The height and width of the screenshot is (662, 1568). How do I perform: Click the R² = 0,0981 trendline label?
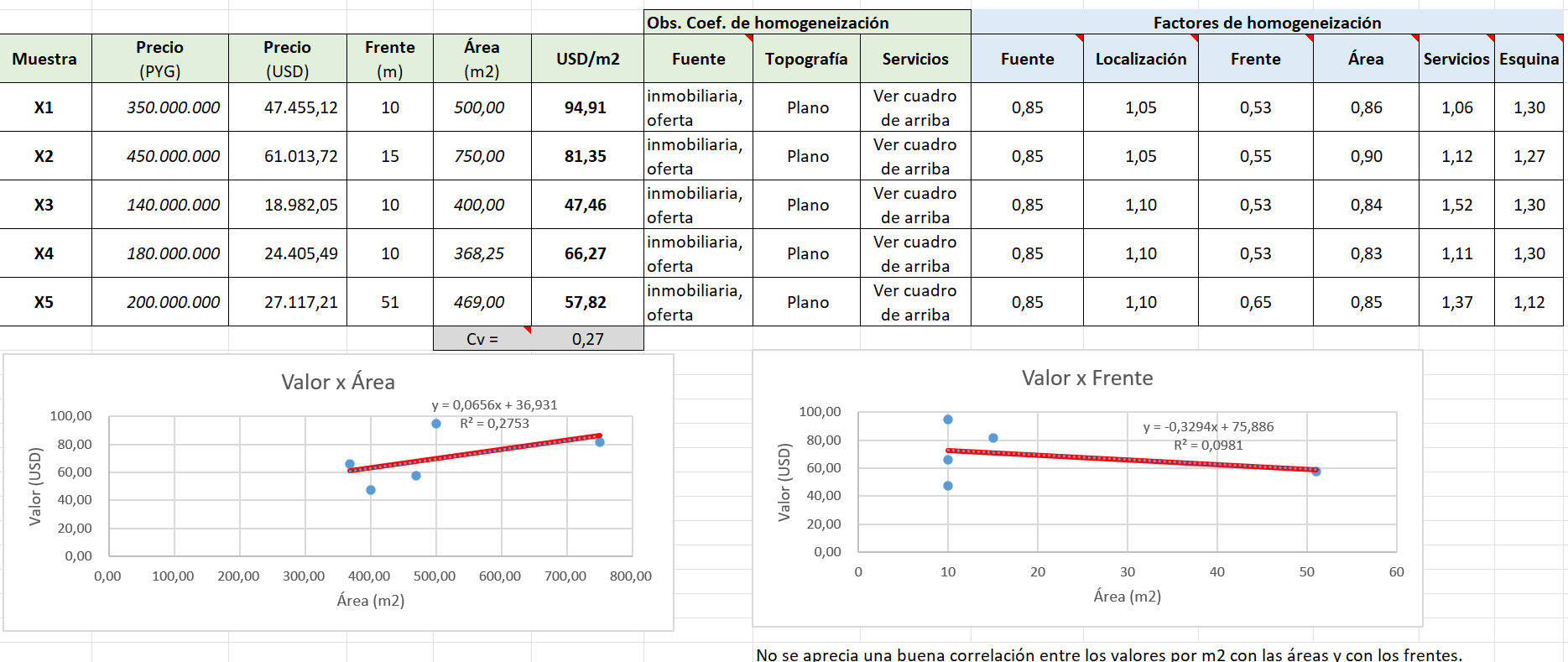[1207, 446]
